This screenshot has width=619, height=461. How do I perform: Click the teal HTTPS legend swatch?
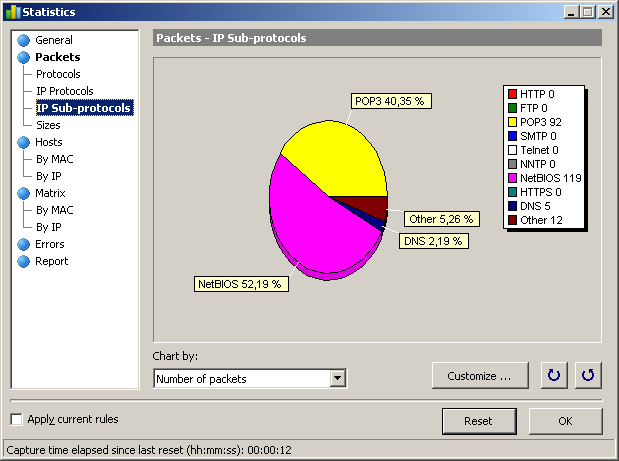click(512, 192)
